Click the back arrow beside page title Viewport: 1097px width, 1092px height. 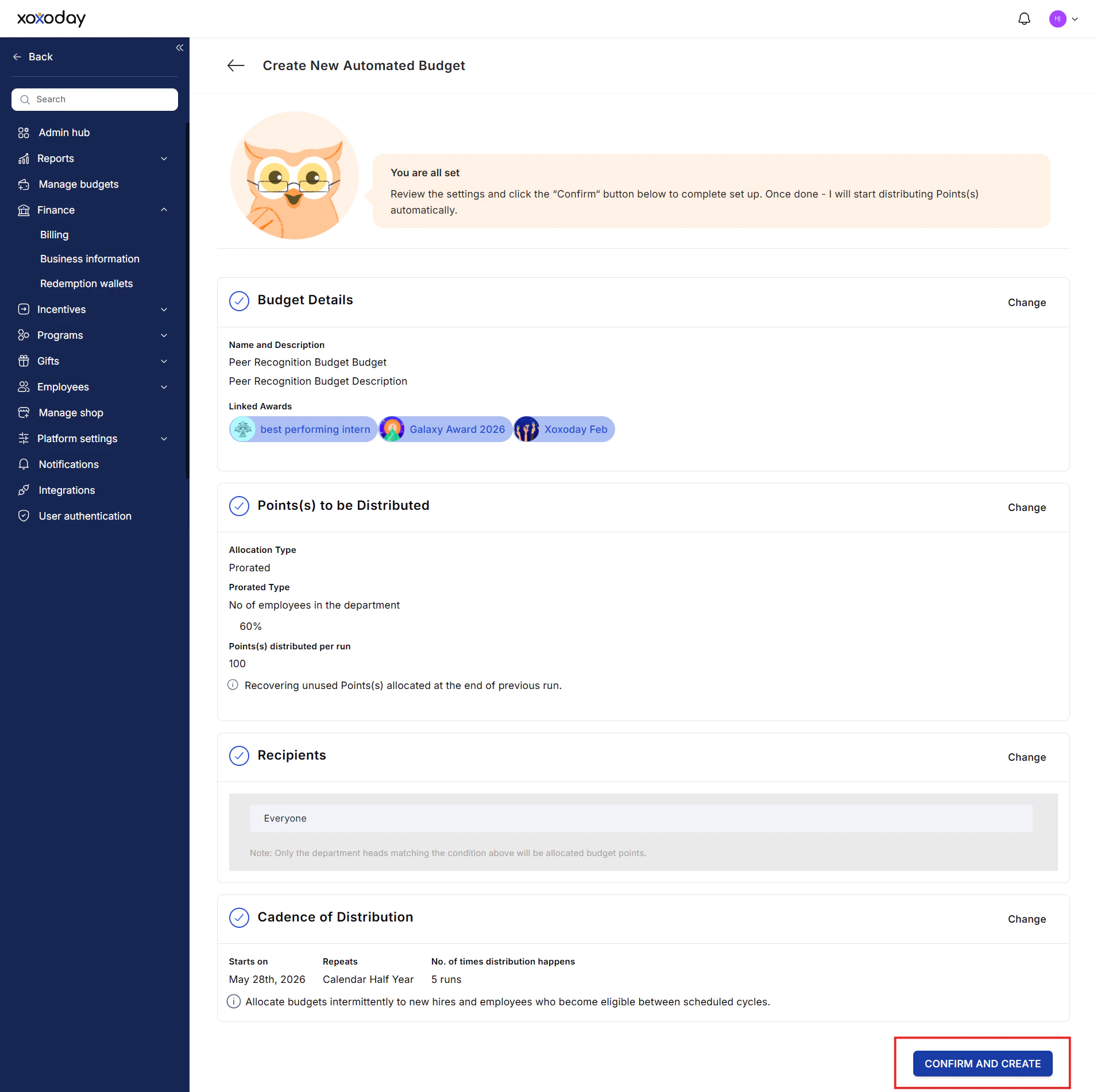click(x=236, y=65)
